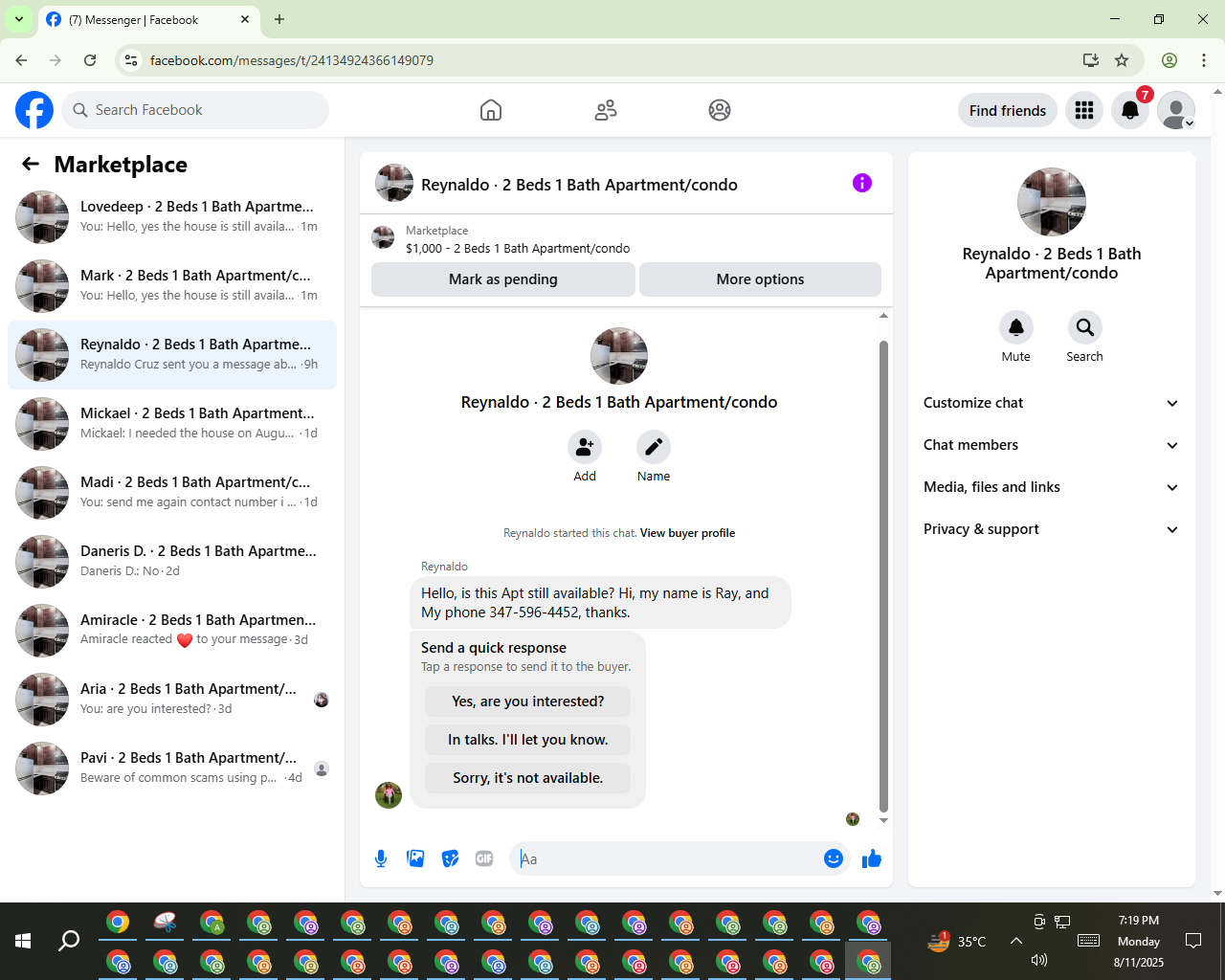
Task: Open the account profile avatar menu
Action: tap(1176, 110)
